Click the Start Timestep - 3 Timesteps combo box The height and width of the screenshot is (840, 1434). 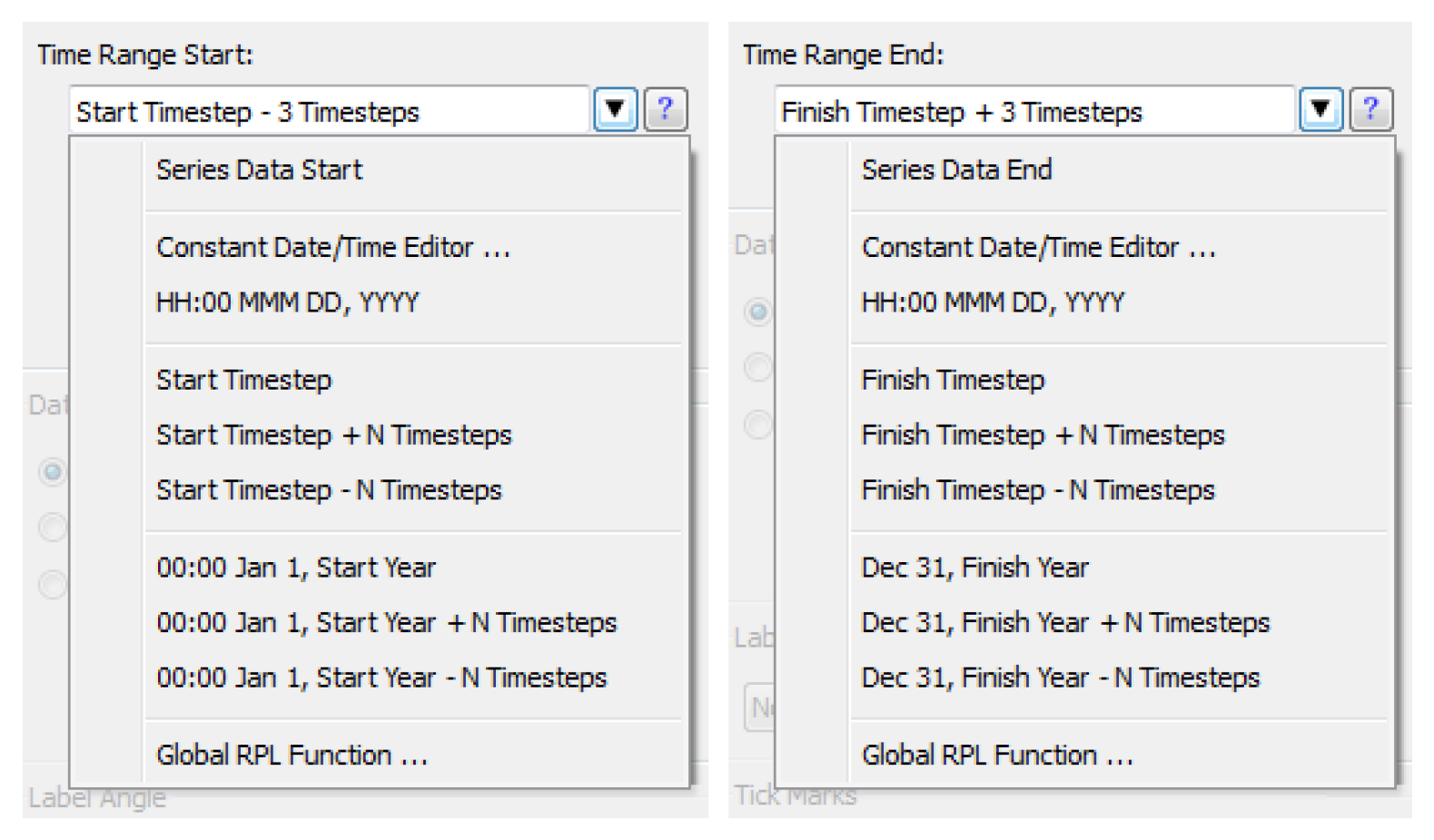[x=330, y=112]
